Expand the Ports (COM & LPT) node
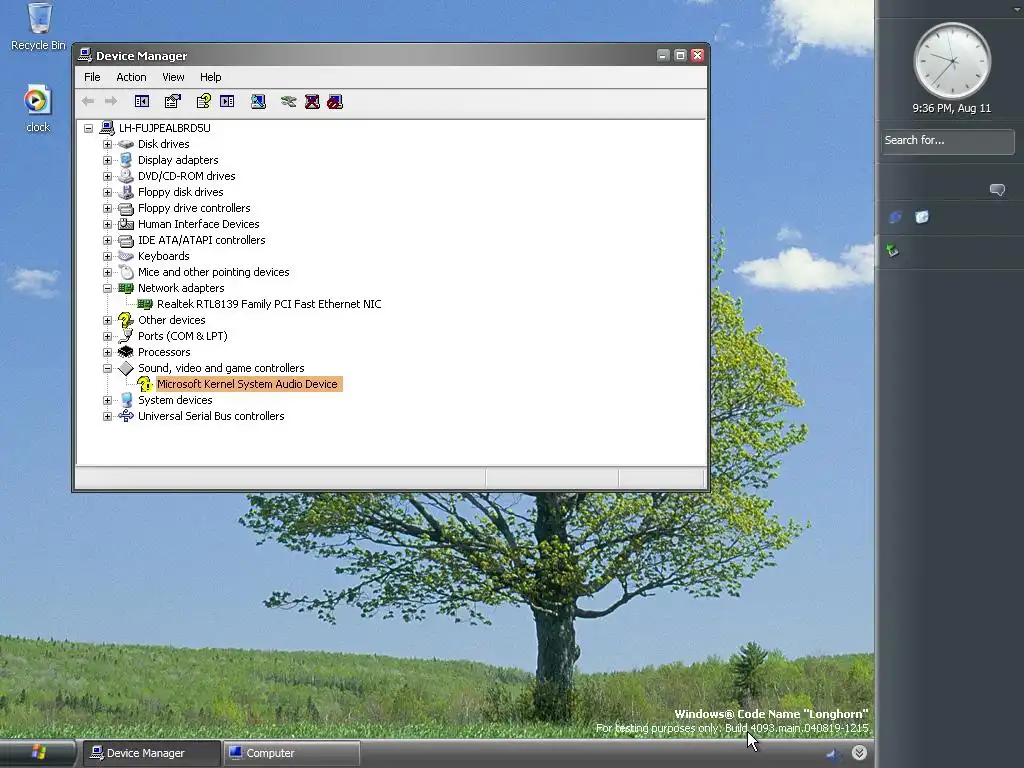The height and width of the screenshot is (768, 1024). click(107, 336)
